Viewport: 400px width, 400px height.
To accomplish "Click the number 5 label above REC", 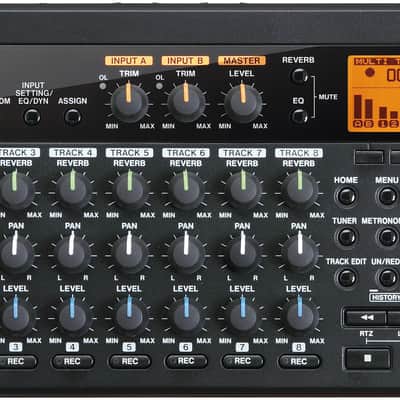I will click(129, 347).
